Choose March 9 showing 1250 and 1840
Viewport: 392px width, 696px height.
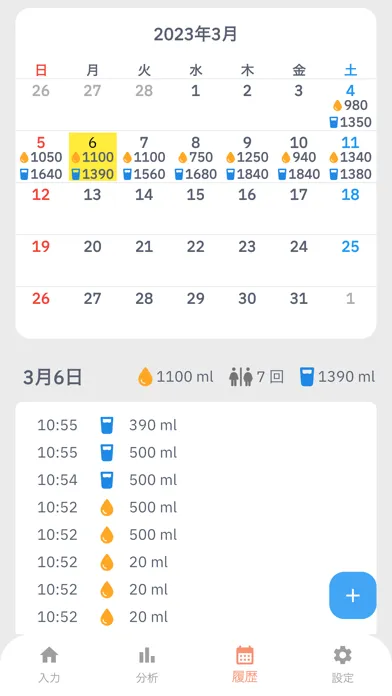coord(247,157)
